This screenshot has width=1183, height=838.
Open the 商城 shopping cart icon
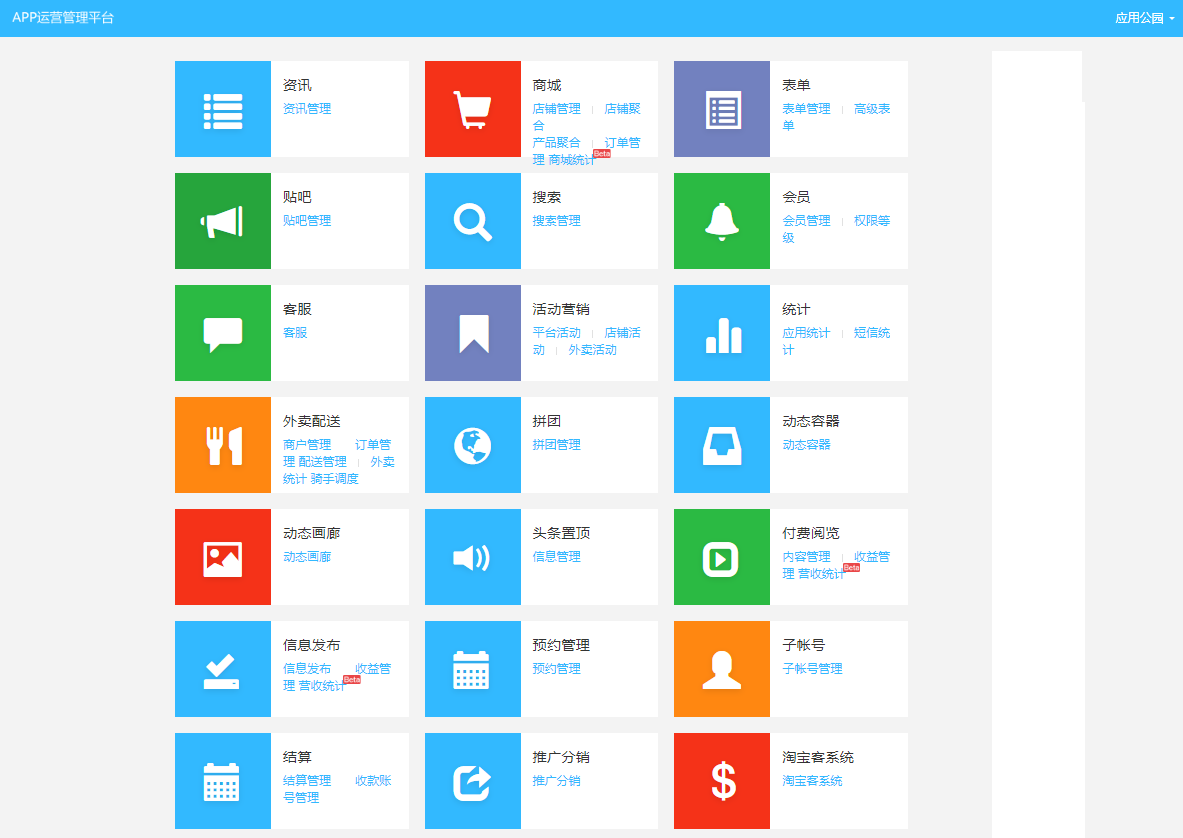click(472, 109)
